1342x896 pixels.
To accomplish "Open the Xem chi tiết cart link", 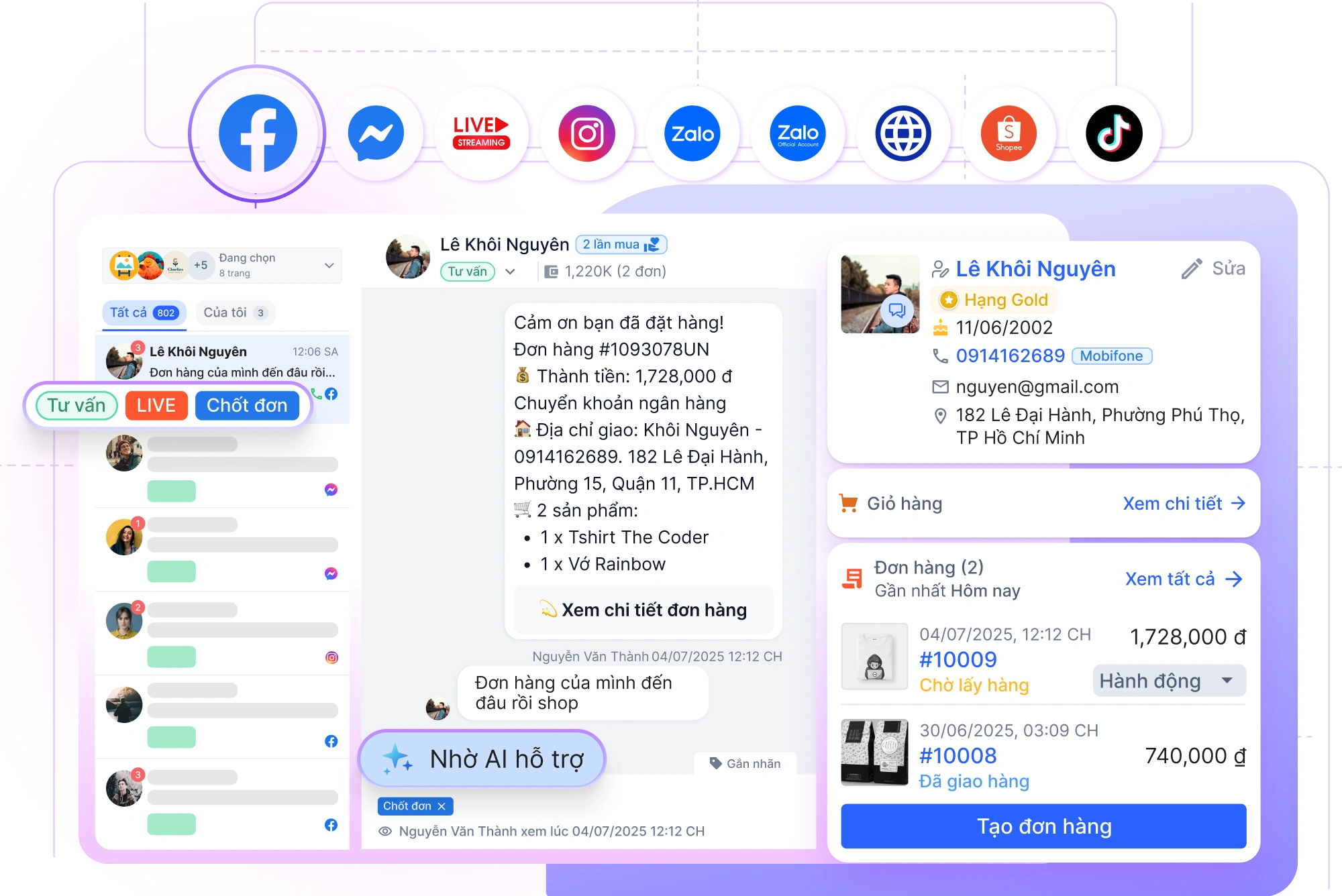I will pyautogui.click(x=1184, y=504).
